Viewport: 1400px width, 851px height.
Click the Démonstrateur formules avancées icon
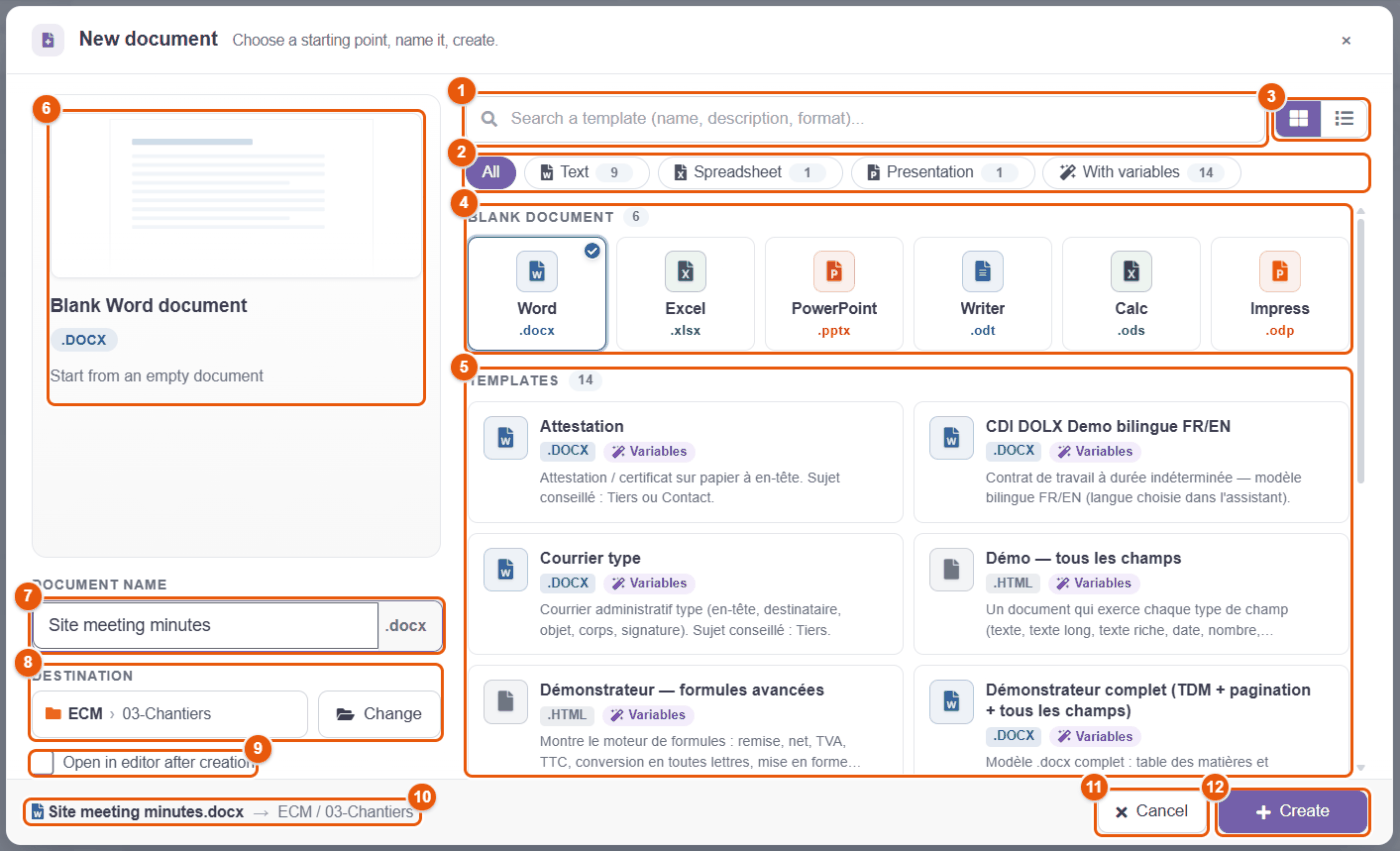tap(505, 701)
